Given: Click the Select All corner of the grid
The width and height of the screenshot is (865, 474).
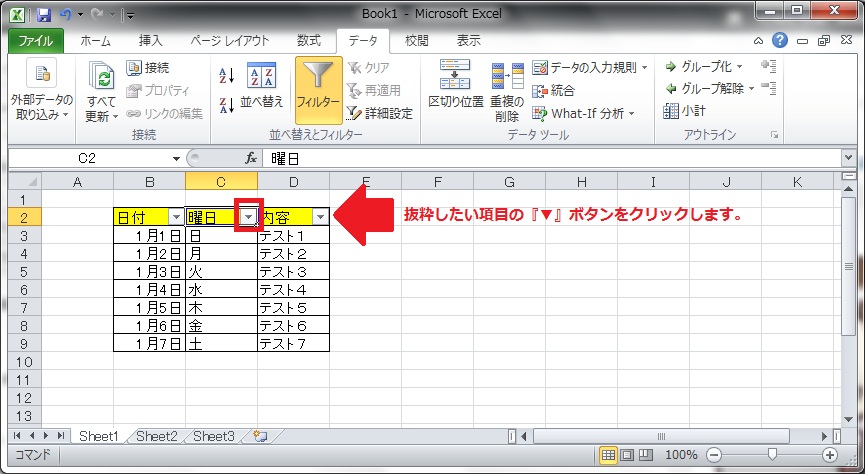Looking at the screenshot, I should tap(25, 181).
